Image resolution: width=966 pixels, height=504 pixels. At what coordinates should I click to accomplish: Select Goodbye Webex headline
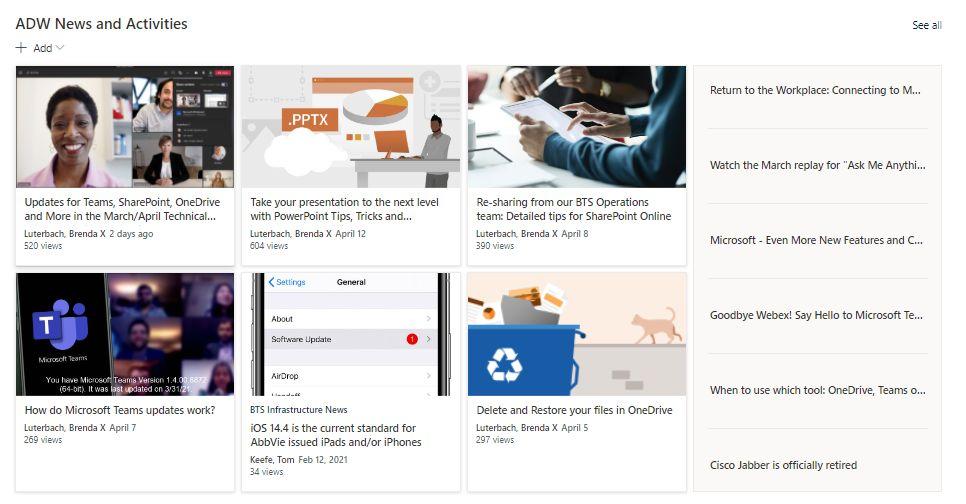(x=816, y=315)
